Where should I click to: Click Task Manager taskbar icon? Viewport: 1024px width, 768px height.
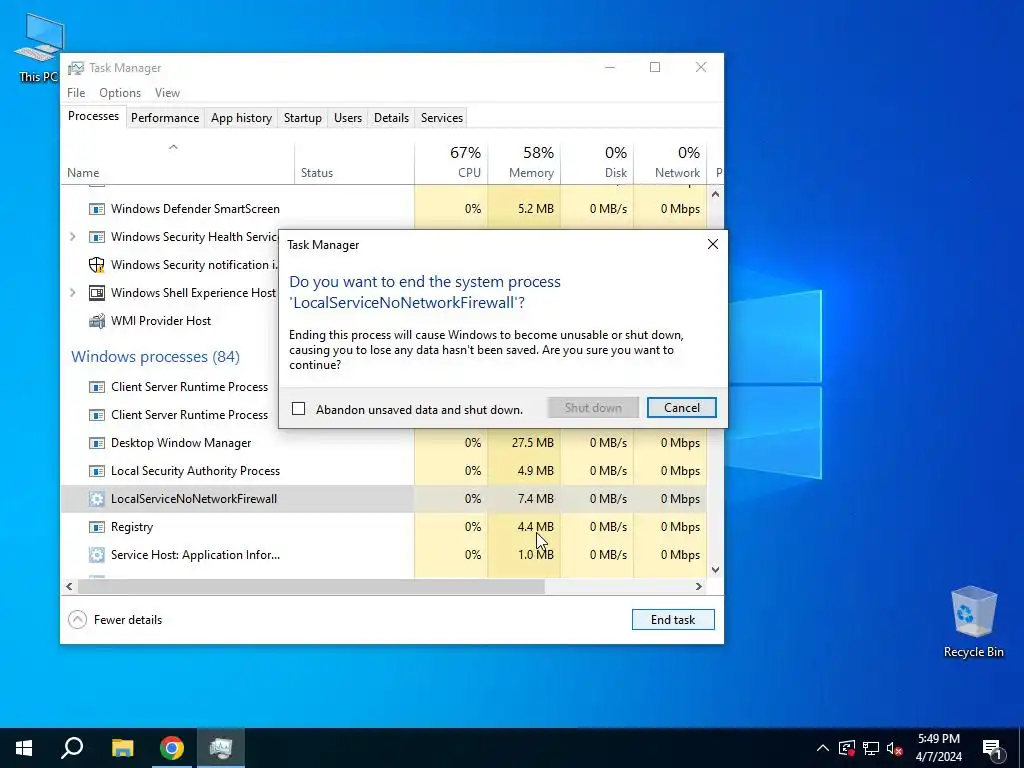221,748
